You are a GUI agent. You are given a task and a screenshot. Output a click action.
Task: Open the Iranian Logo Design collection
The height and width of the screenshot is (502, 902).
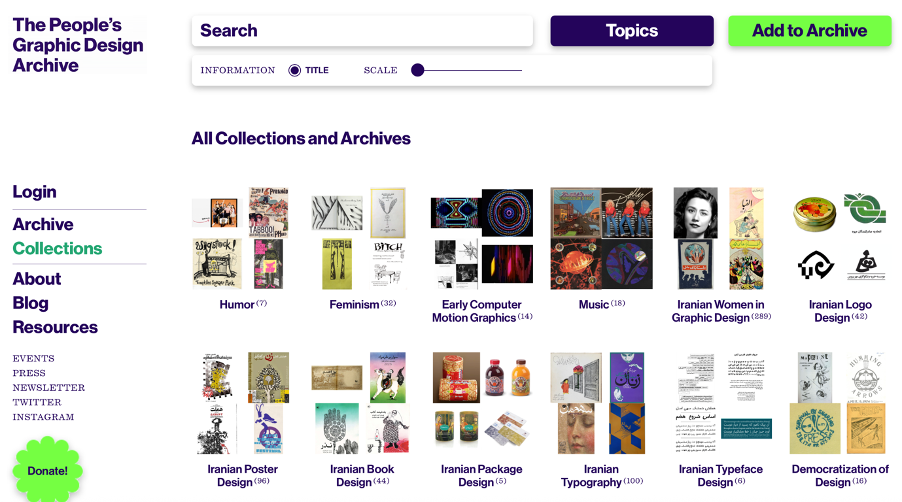click(840, 238)
